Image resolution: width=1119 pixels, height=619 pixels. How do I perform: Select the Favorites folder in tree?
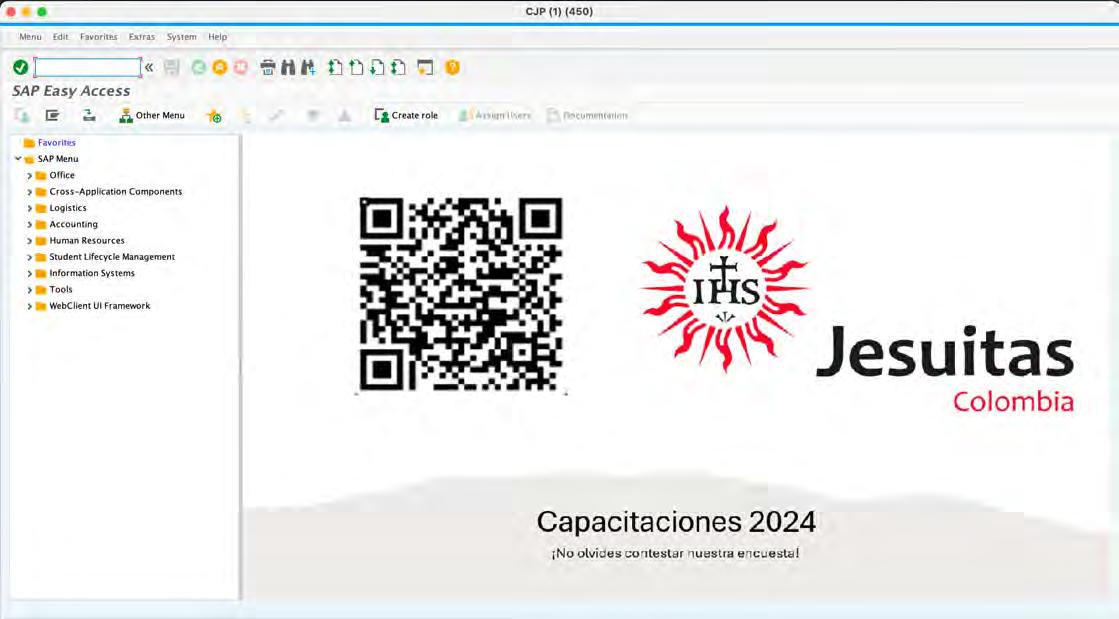click(x=56, y=143)
